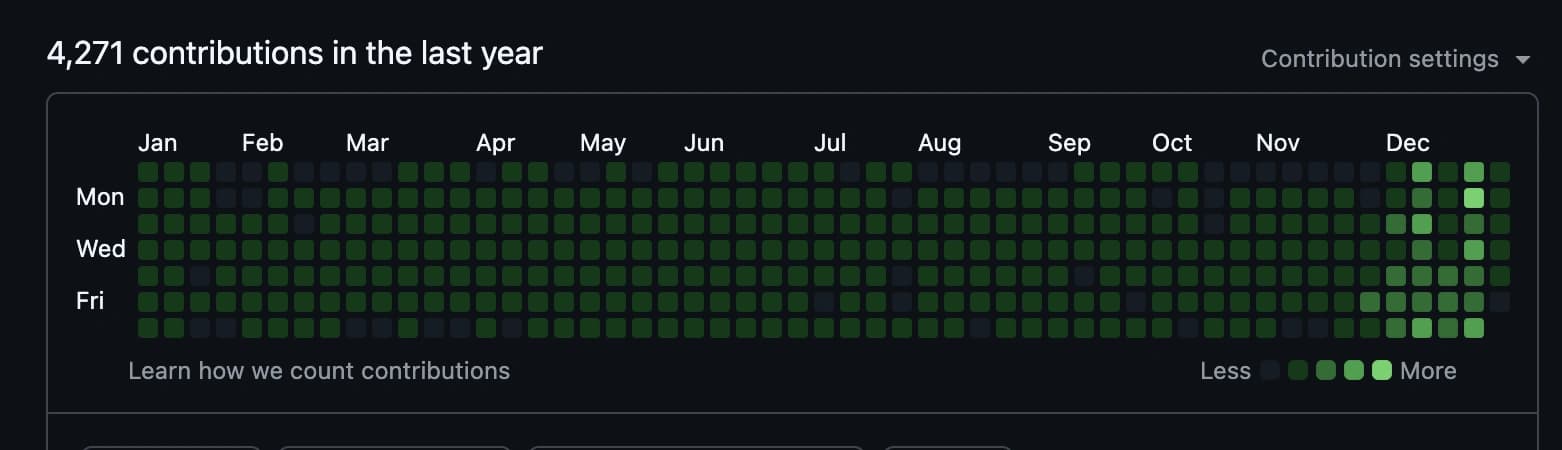
Task: Open Learn how we count contributions link
Action: [319, 371]
